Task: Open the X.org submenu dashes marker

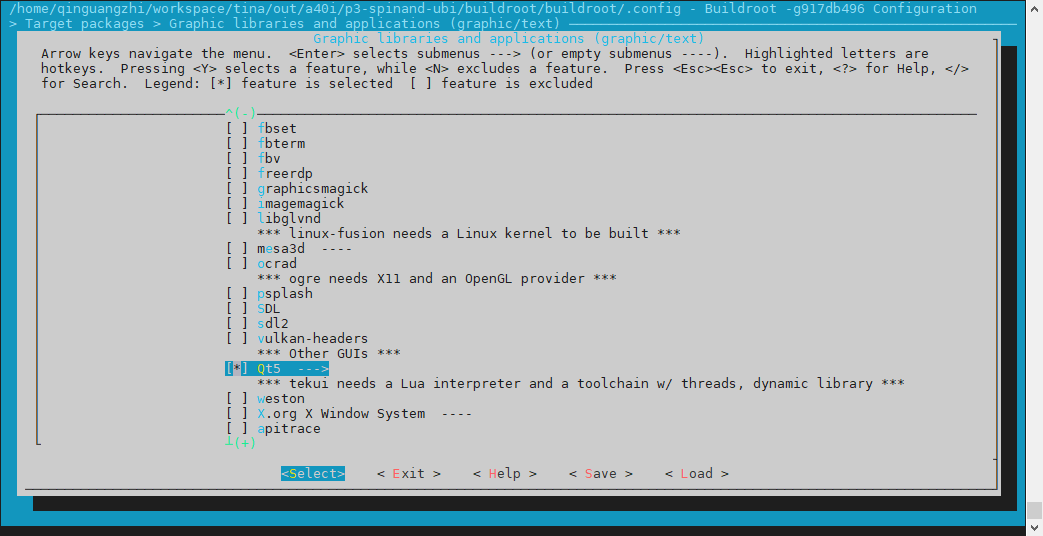Action: pyautogui.click(x=457, y=414)
